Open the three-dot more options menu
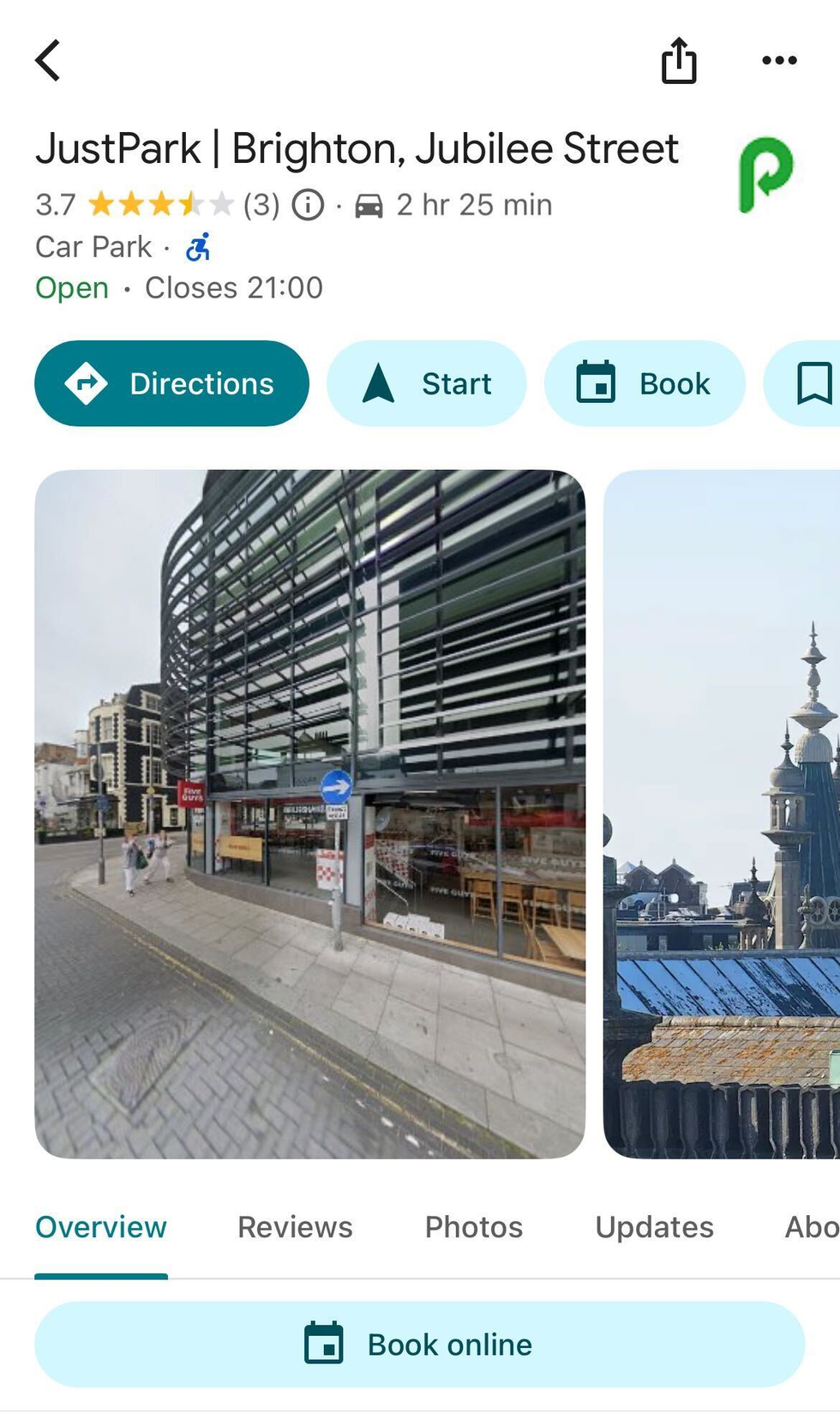 pyautogui.click(x=779, y=61)
